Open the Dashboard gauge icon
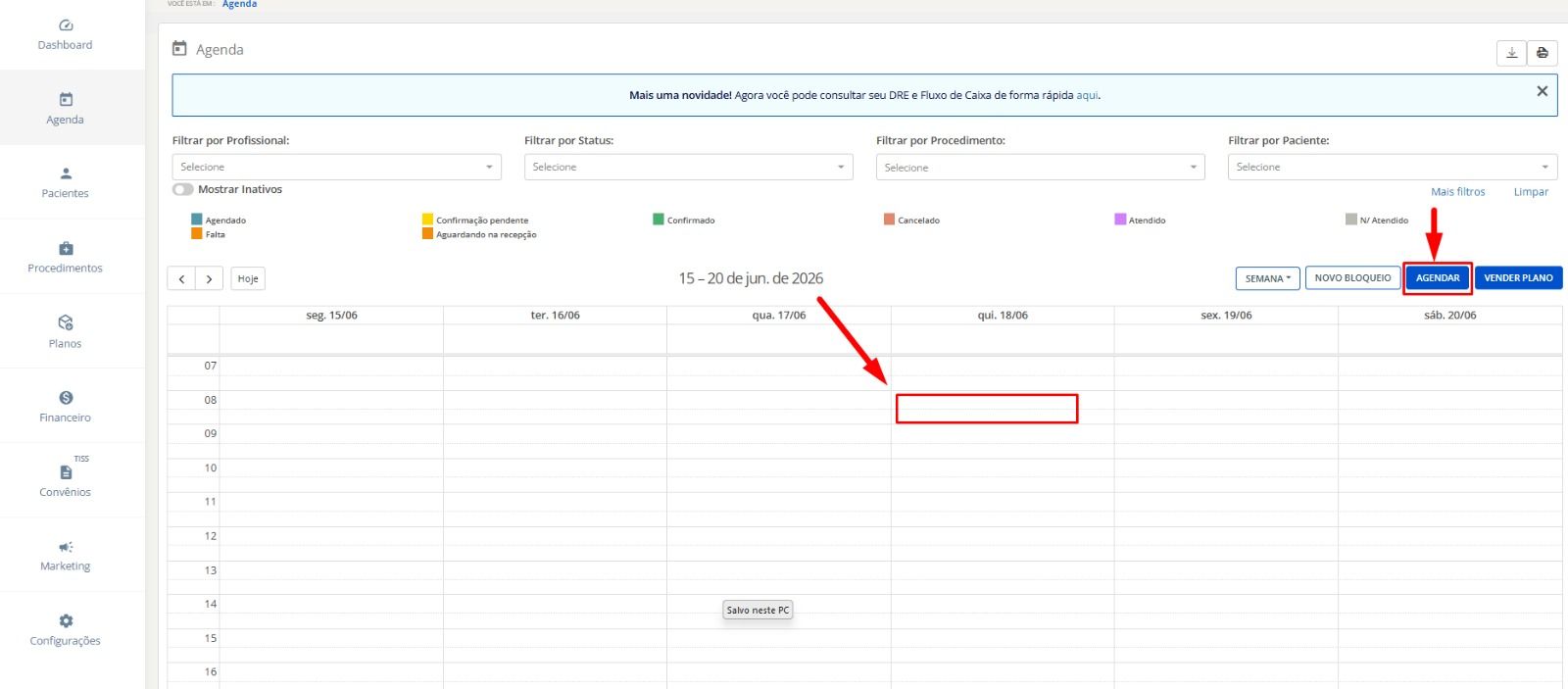This screenshot has height=689, width=1568. point(66,25)
